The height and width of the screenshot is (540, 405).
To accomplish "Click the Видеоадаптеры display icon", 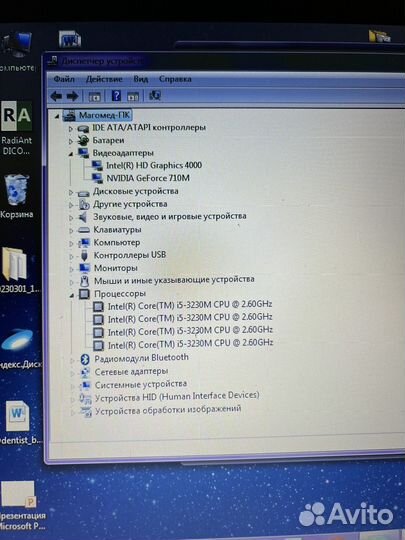I will pos(84,153).
